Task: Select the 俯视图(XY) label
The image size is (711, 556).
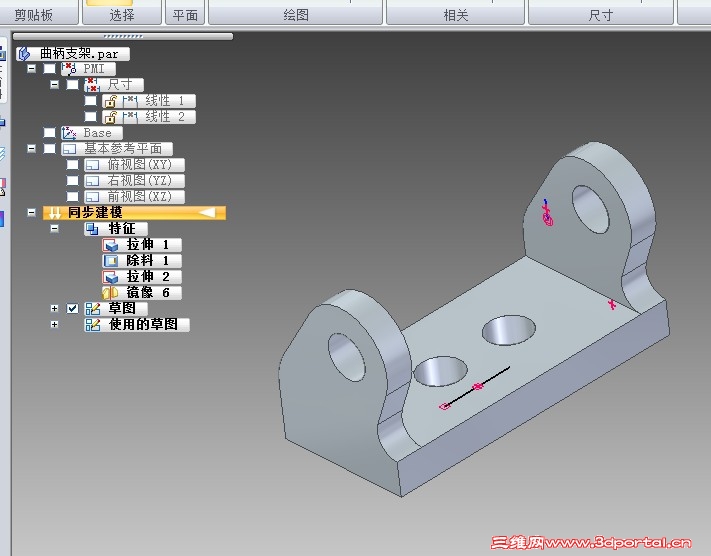Action: click(140, 165)
